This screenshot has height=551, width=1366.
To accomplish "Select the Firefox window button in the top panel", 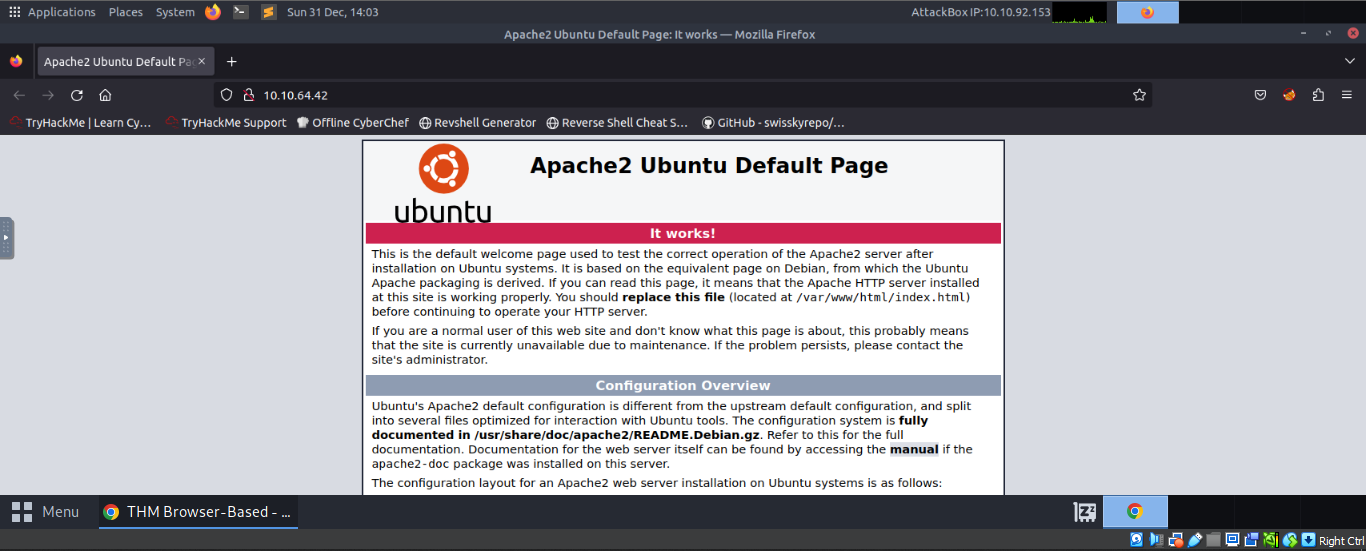I will pyautogui.click(x=1147, y=12).
